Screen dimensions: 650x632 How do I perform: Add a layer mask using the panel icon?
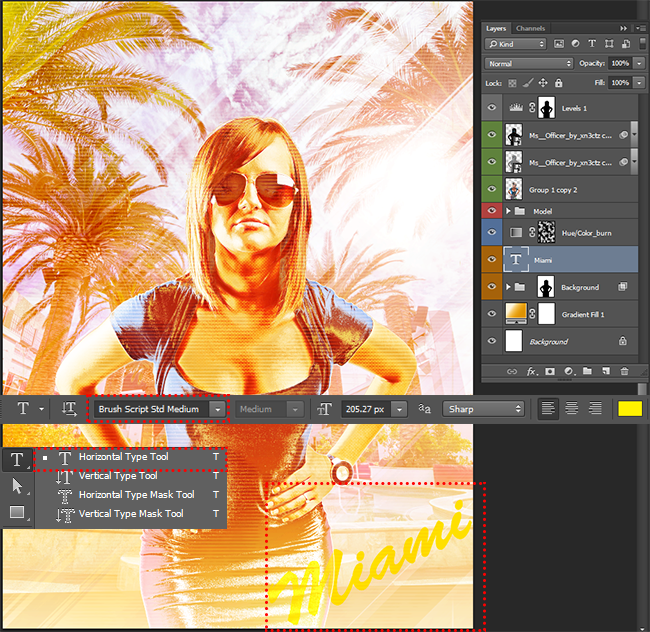pos(550,371)
